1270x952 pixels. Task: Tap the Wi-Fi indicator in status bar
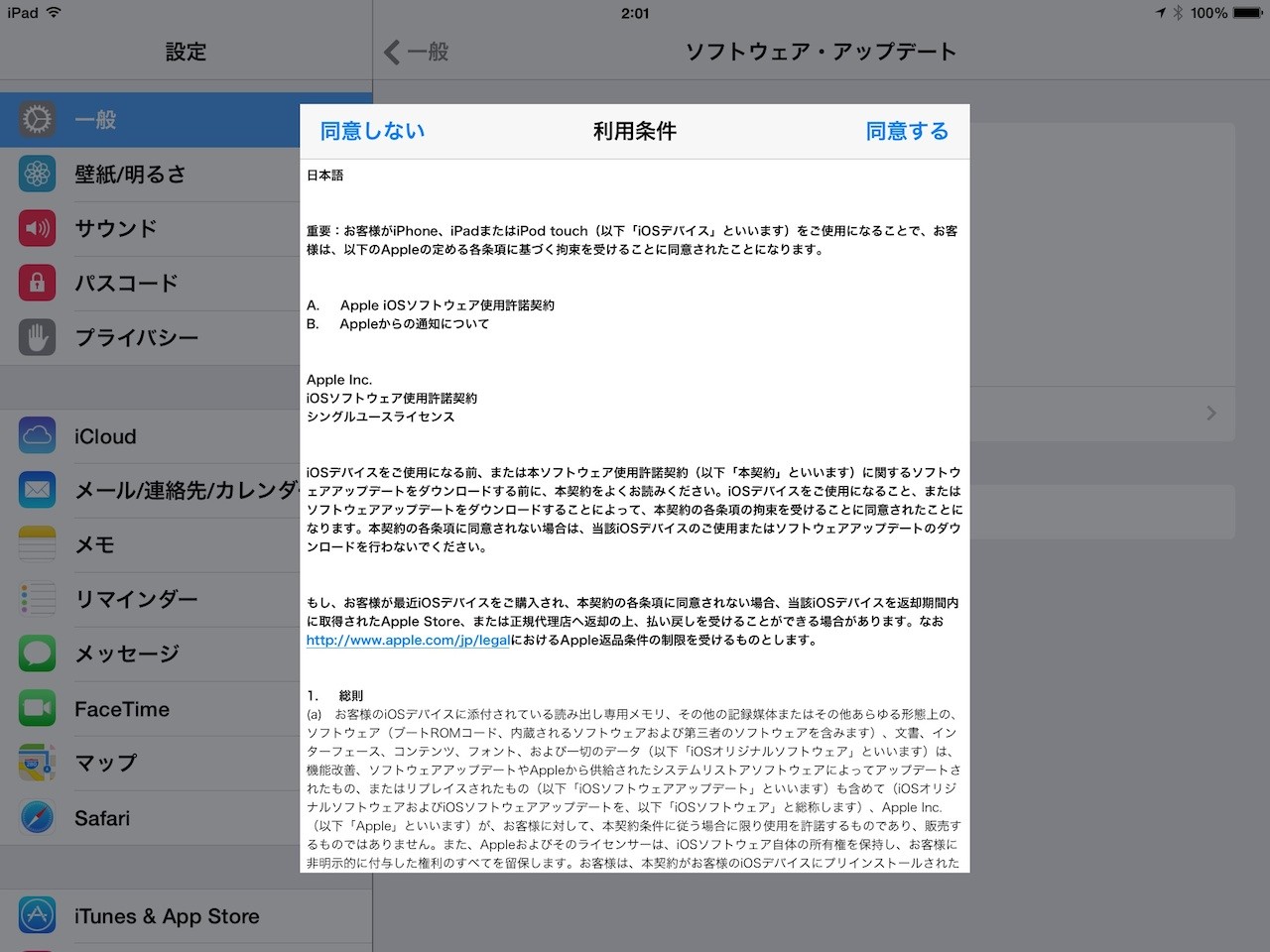(x=54, y=13)
